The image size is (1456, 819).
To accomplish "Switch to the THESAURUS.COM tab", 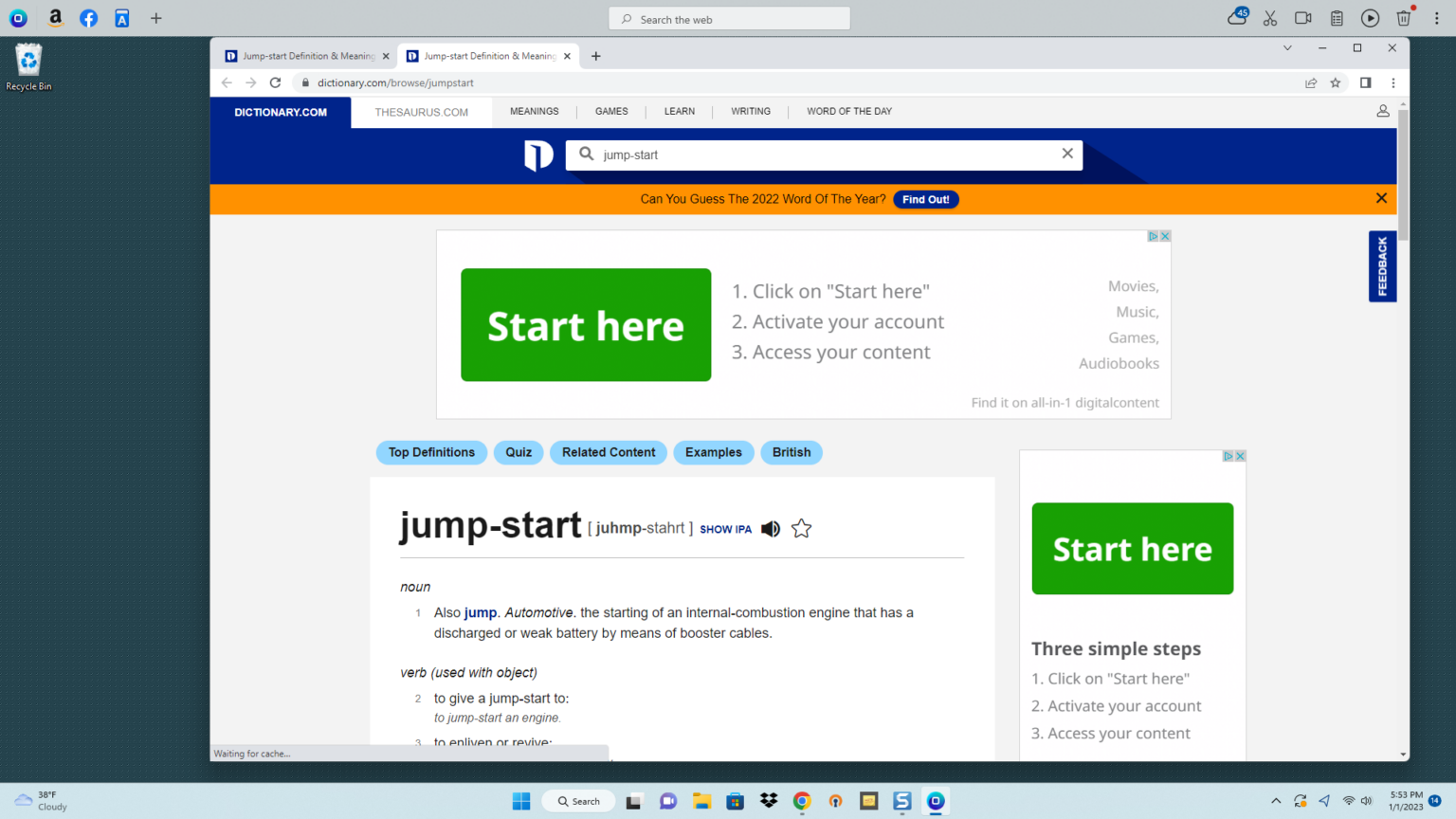I will (421, 112).
